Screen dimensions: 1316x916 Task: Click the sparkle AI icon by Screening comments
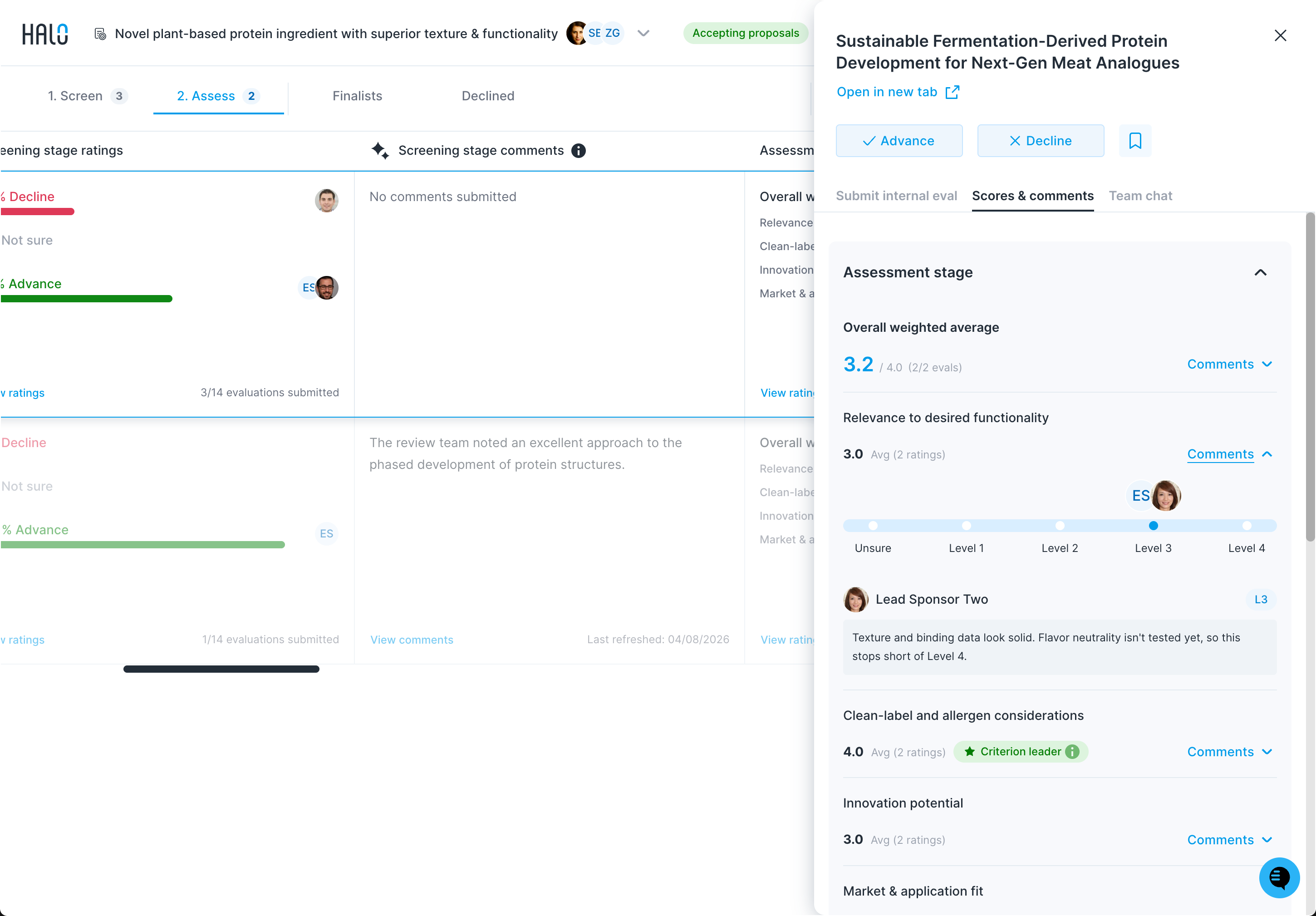(x=380, y=150)
